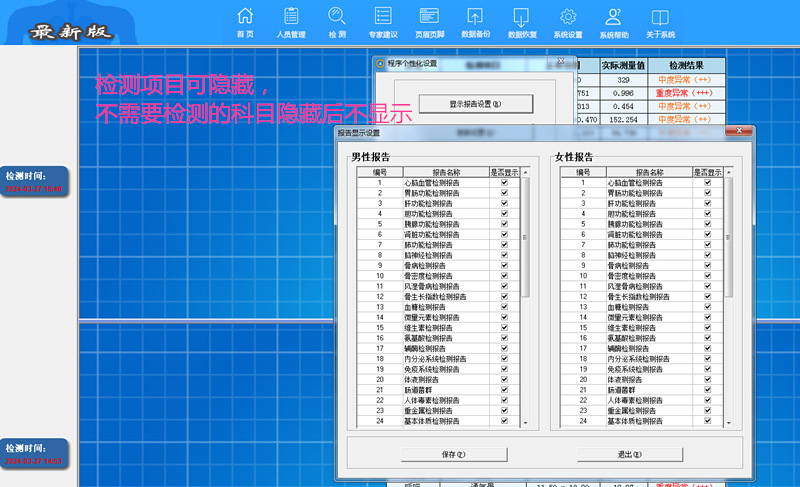
Task: Toggle male 免疫系统检测报告 display checkbox
Action: [504, 369]
